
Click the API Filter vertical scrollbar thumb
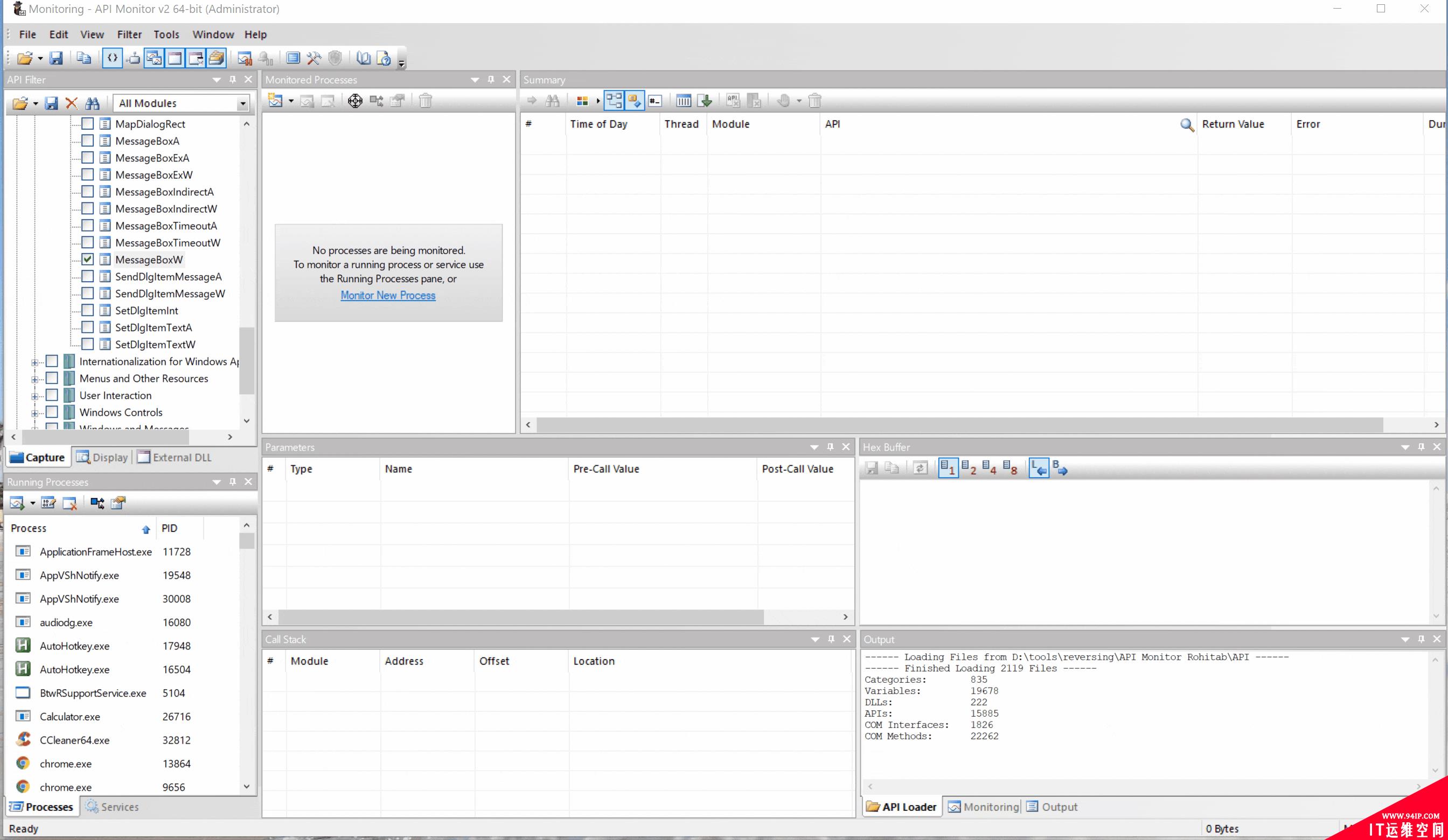click(247, 361)
